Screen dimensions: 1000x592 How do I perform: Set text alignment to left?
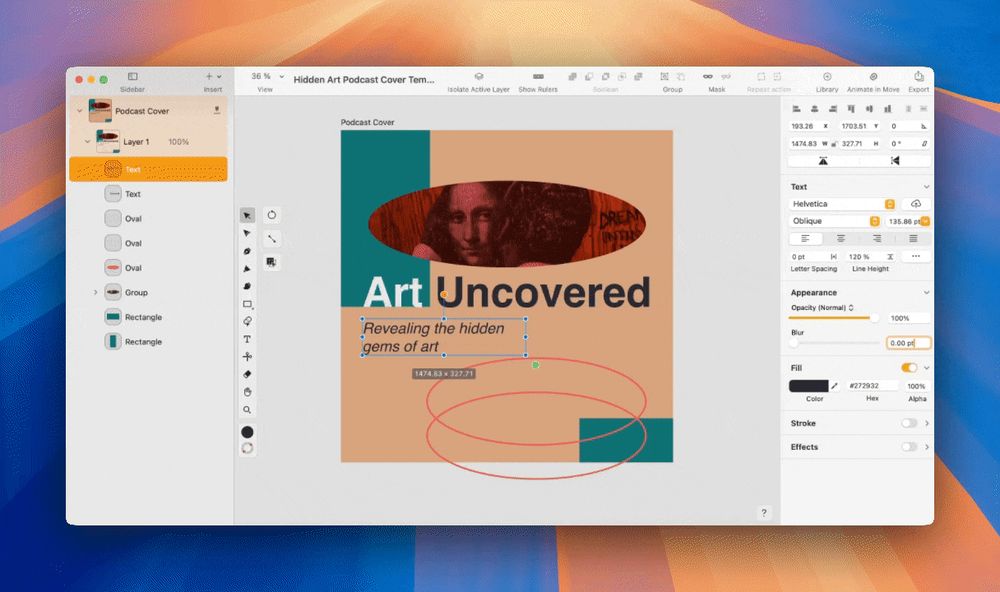(805, 239)
